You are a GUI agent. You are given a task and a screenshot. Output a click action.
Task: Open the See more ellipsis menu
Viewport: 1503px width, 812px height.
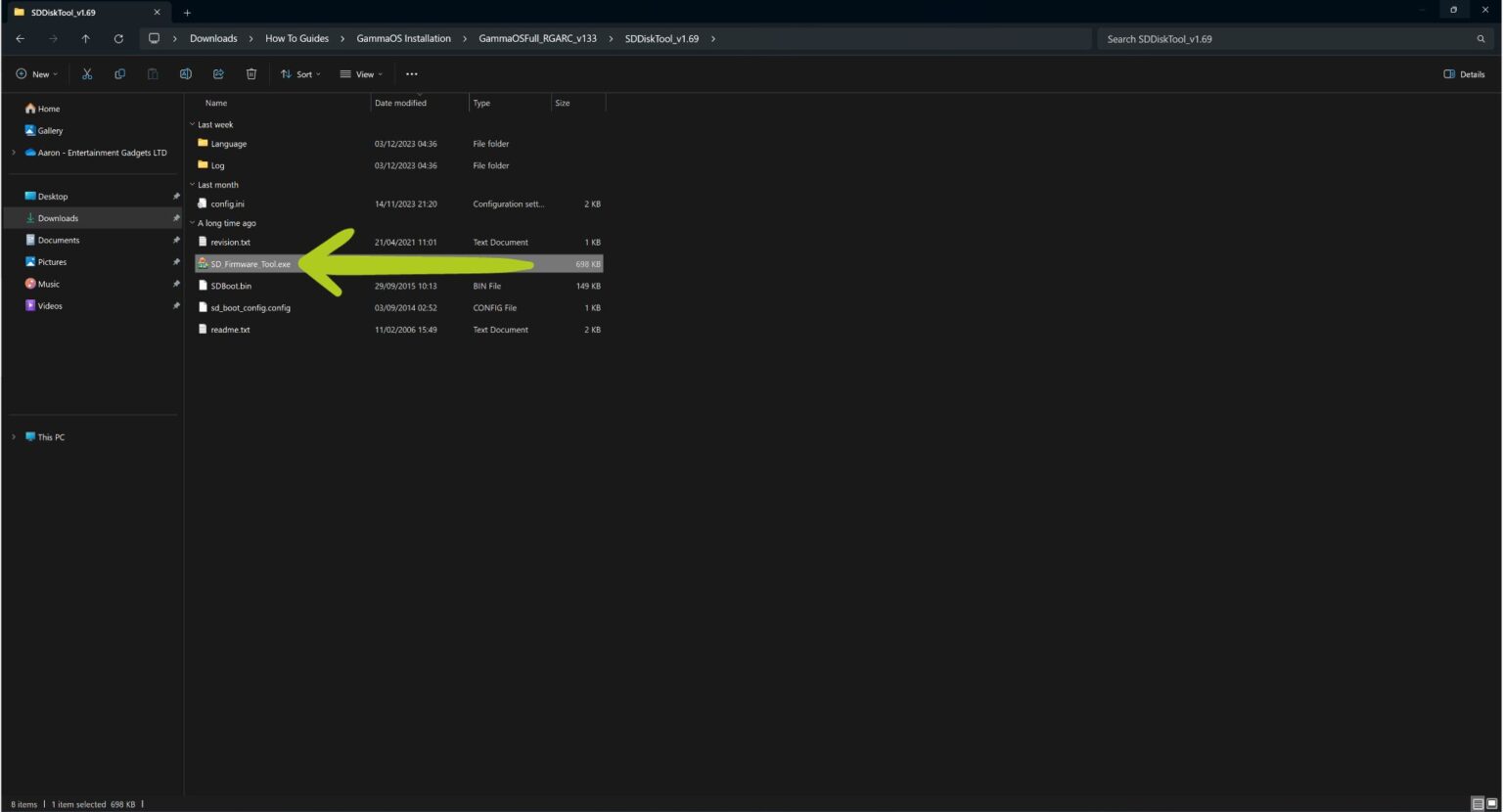pos(412,74)
